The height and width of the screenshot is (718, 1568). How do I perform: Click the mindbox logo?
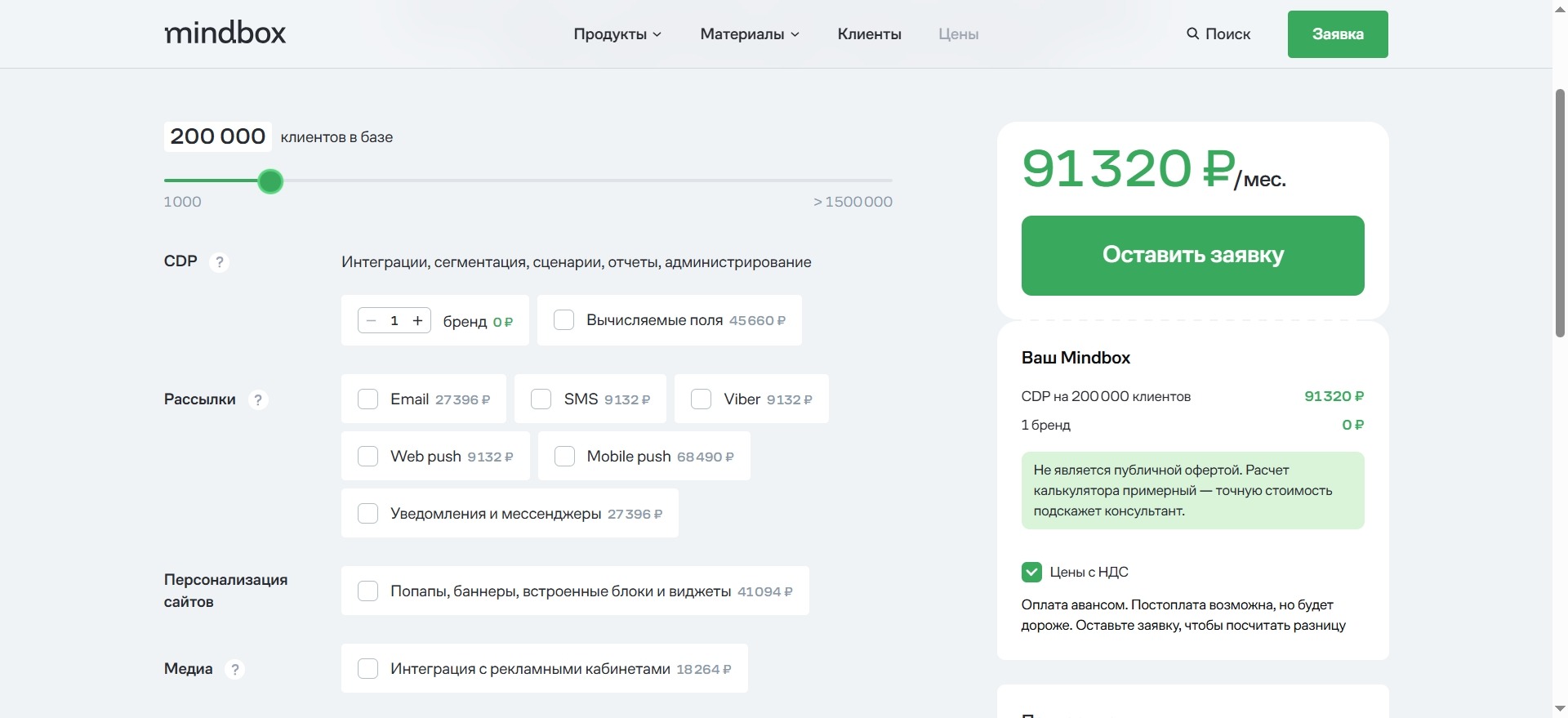click(225, 33)
